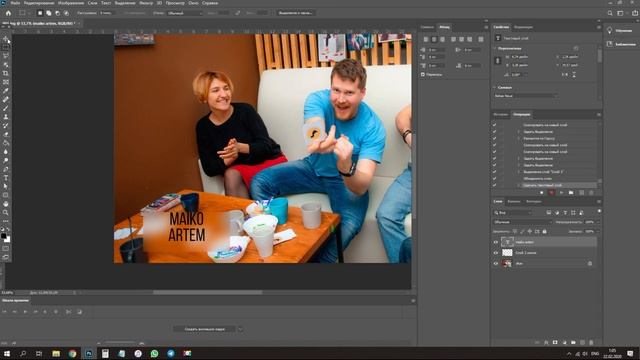Choose Add to selection mode icon
640x360 pixels.
coord(49,13)
